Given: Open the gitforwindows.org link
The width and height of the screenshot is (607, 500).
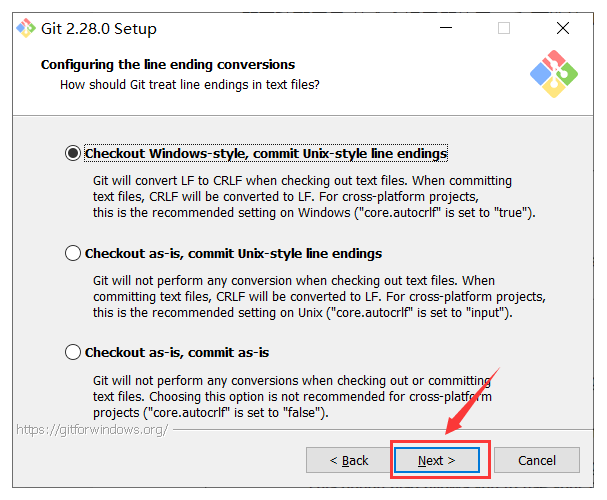Looking at the screenshot, I should tap(92, 430).
